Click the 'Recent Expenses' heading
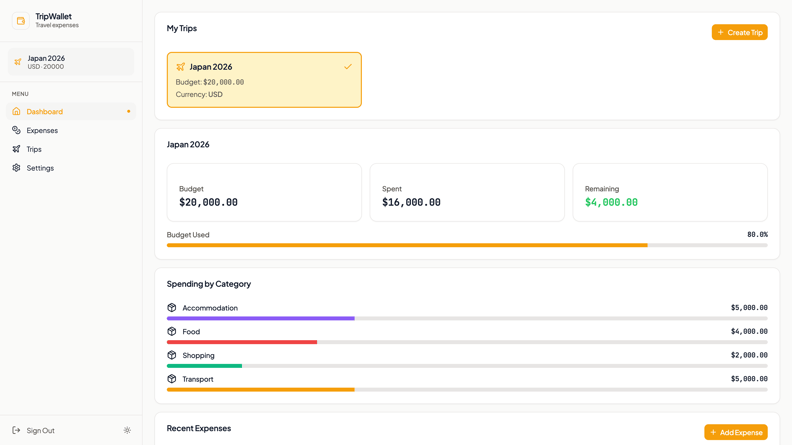Image resolution: width=792 pixels, height=445 pixels. [x=199, y=428]
